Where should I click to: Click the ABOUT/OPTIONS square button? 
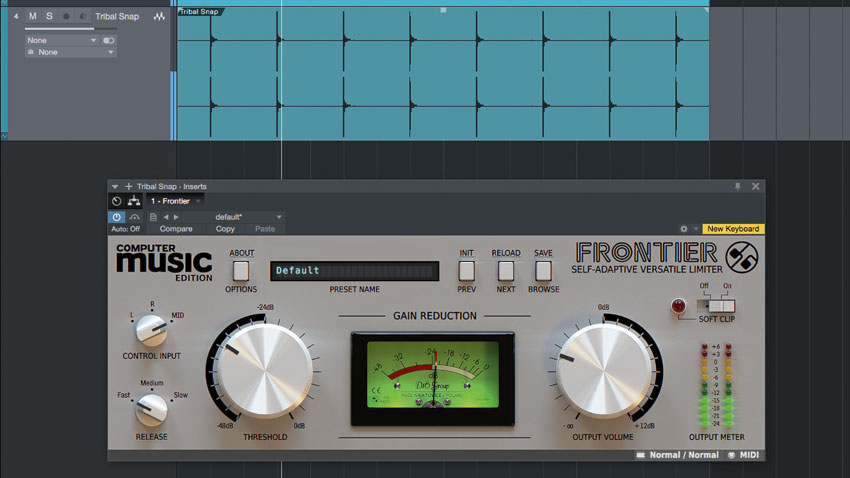241,271
